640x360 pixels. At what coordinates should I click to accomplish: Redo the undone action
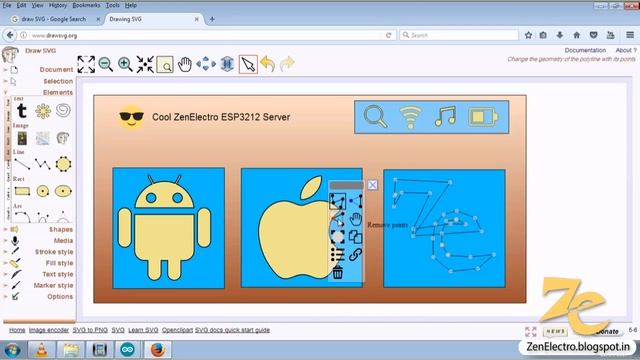tap(287, 64)
